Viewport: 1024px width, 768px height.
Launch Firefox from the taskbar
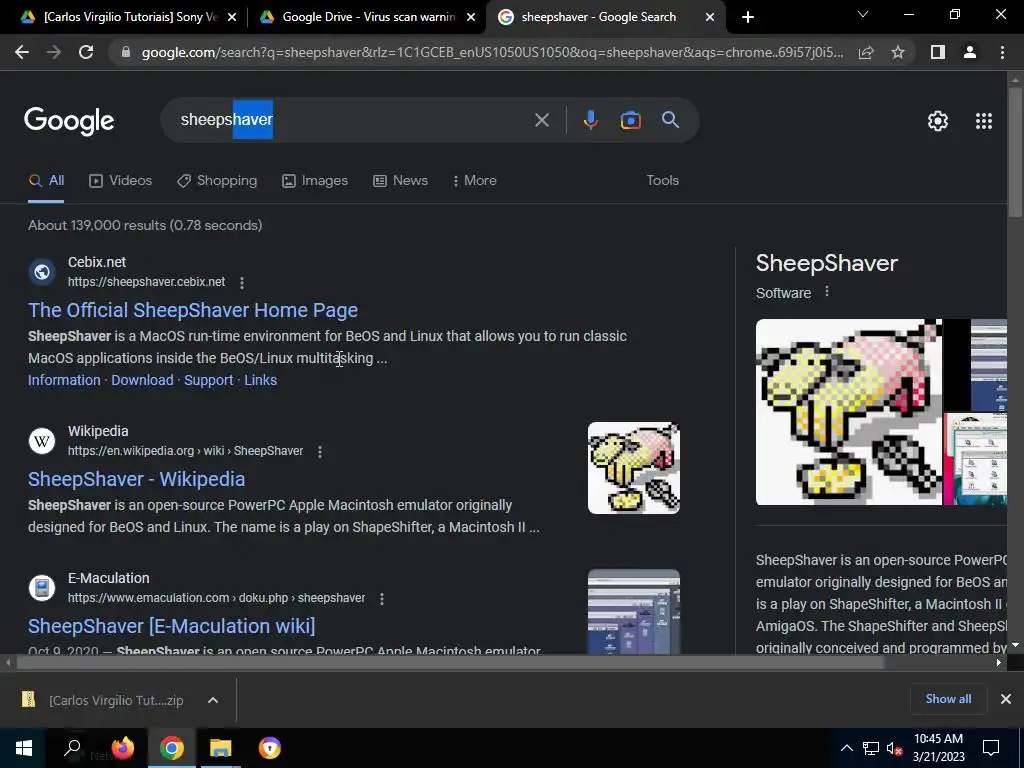click(122, 748)
